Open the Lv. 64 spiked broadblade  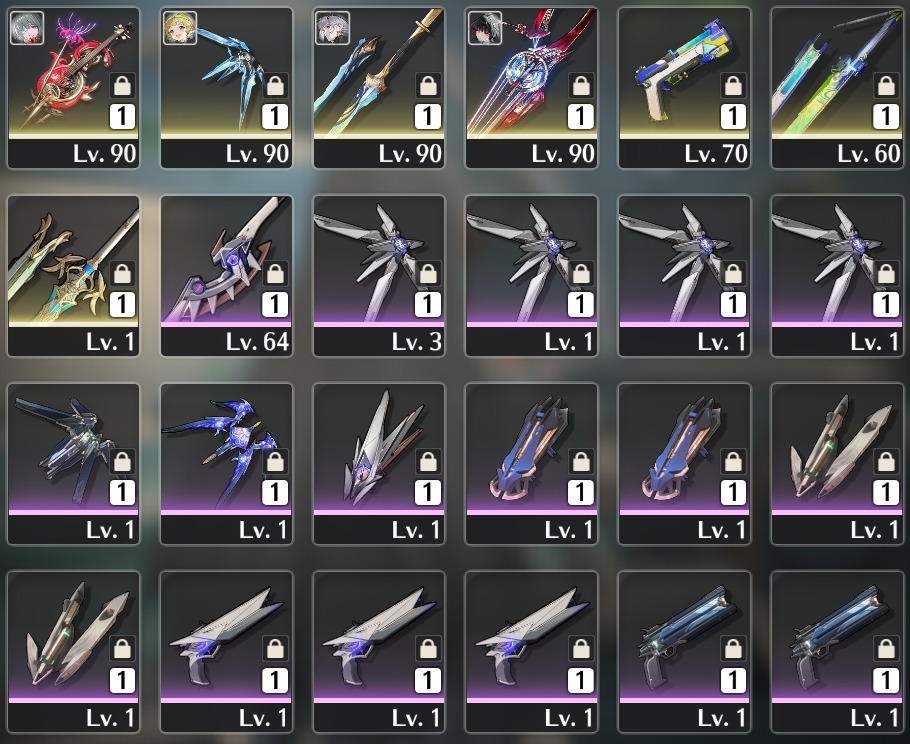click(226, 276)
